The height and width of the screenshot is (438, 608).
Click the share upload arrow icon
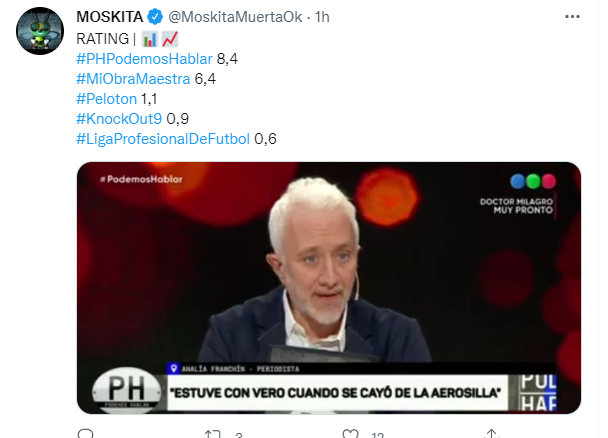[x=491, y=433]
